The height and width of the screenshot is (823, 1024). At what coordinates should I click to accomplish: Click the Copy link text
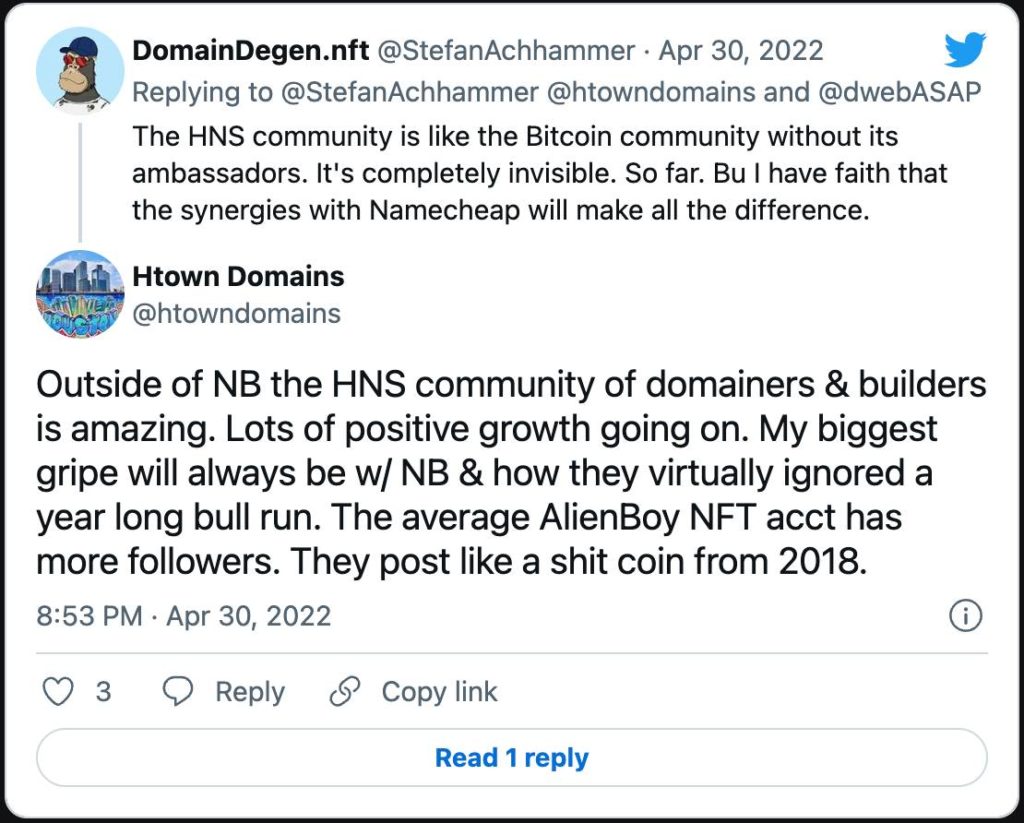(440, 692)
